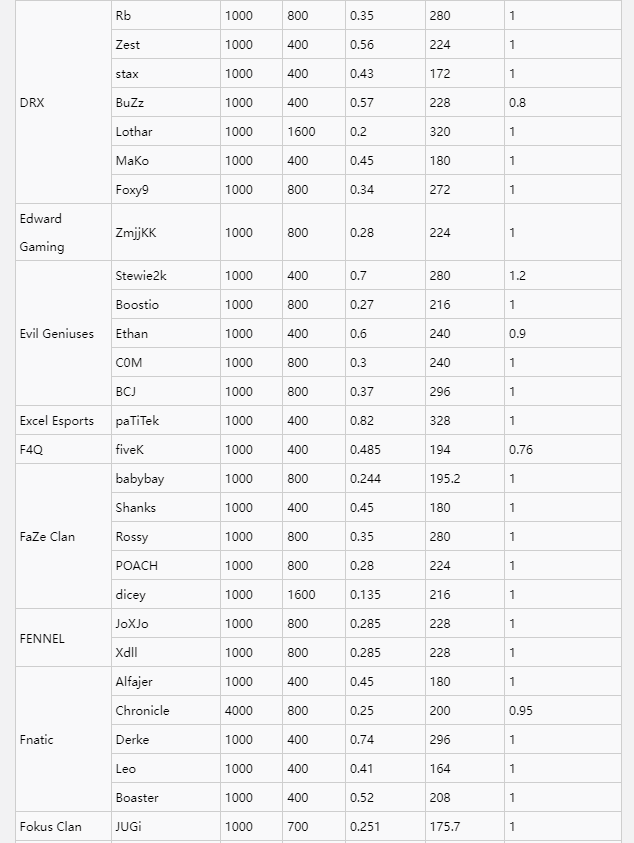This screenshot has width=634, height=843.
Task: Select the Edward Gaming team cell
Action: [x=41, y=232]
